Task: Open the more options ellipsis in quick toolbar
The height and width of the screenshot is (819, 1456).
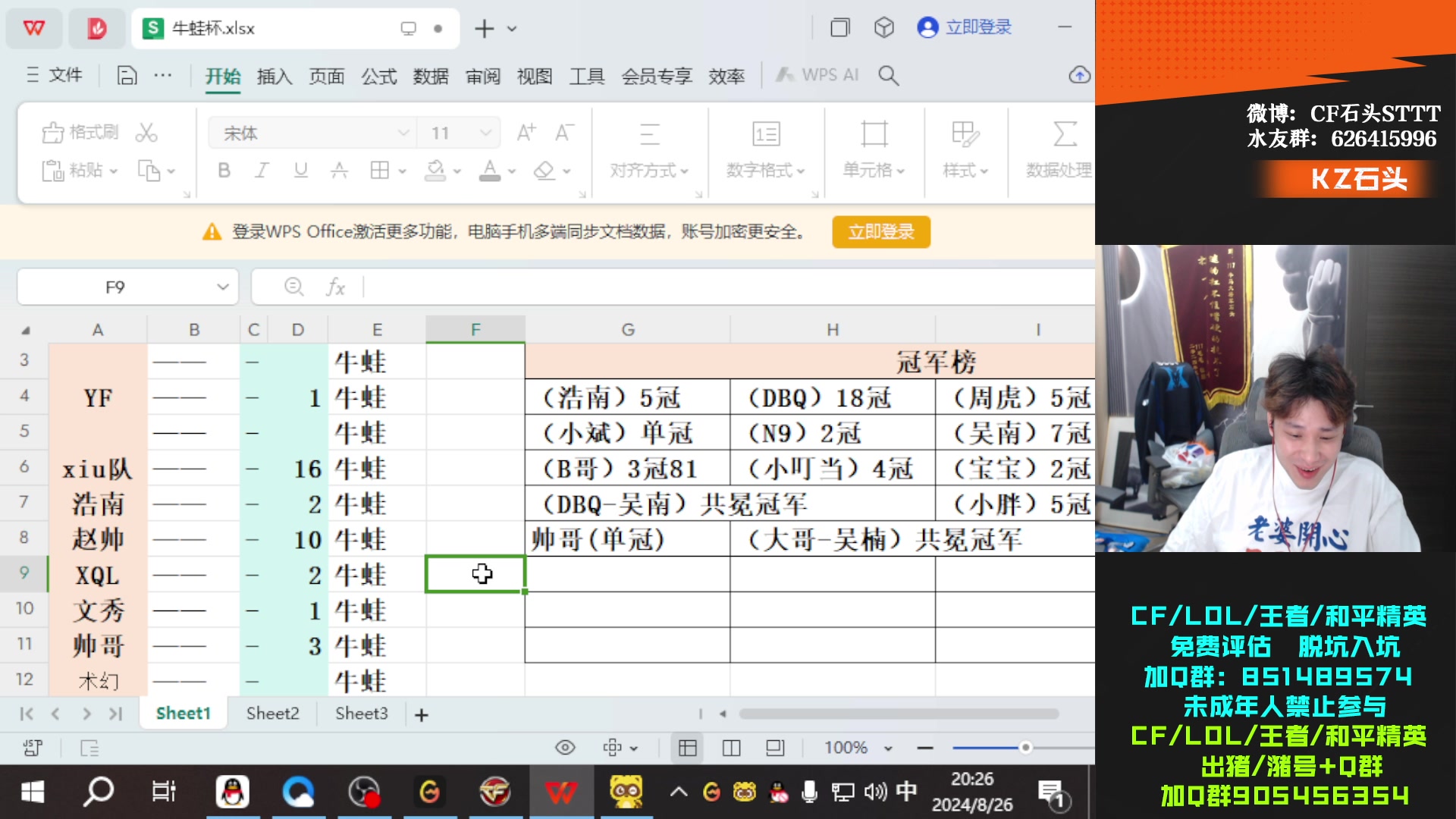Action: pos(162,75)
